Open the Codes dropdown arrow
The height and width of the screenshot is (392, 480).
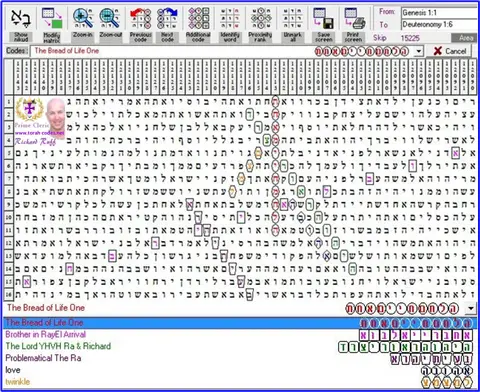419,51
